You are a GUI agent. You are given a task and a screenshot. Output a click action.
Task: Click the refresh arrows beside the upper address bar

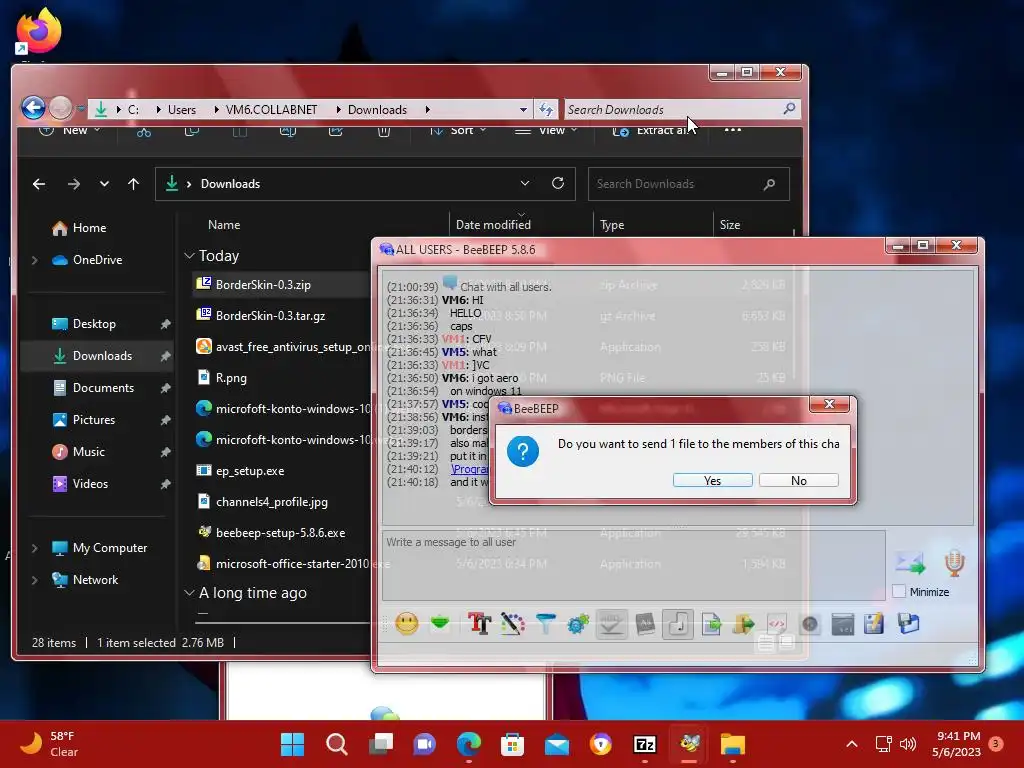pos(546,109)
